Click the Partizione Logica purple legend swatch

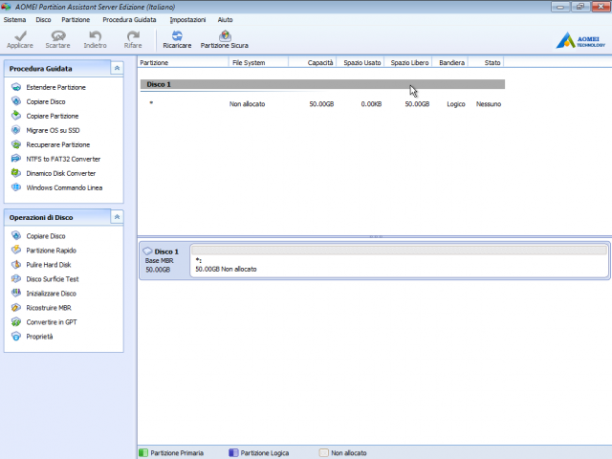pos(233,453)
